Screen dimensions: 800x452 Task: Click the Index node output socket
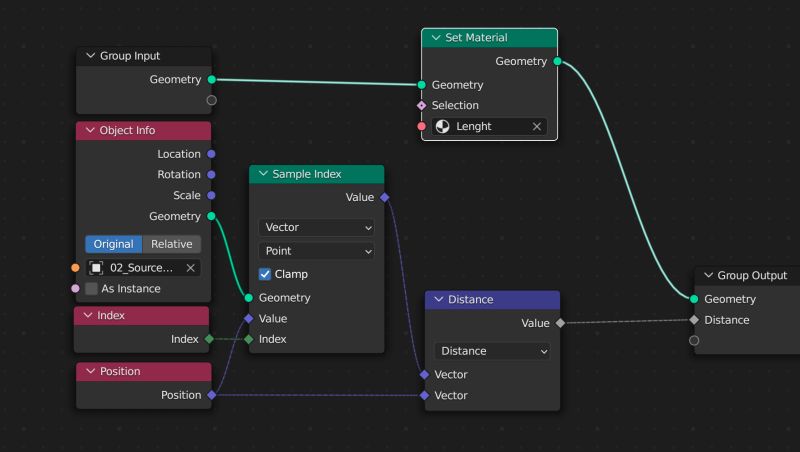pos(209,339)
